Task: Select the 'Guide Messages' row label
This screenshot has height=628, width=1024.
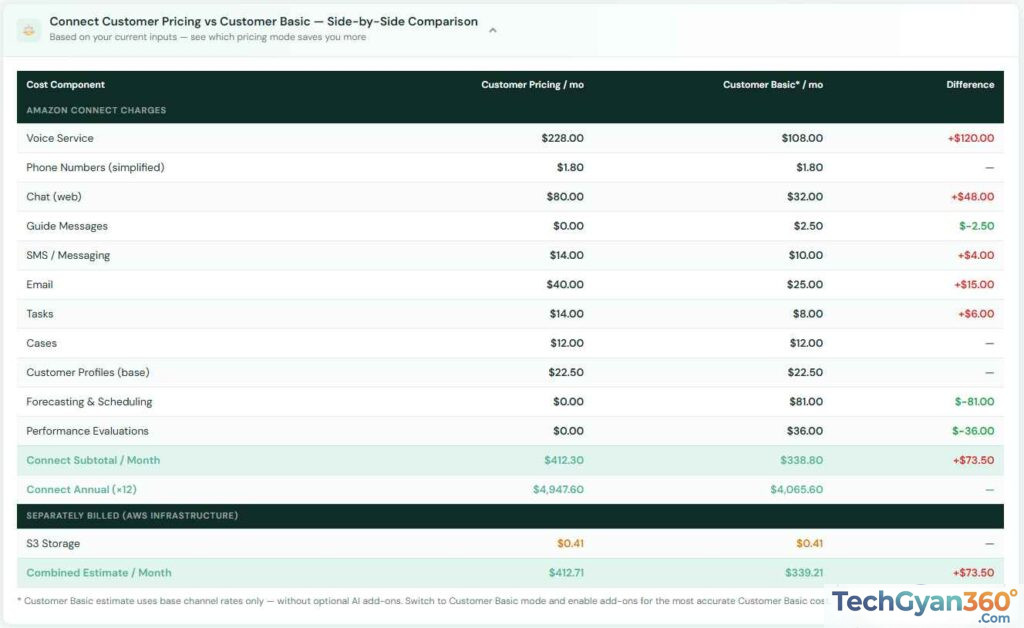Action: coord(67,227)
